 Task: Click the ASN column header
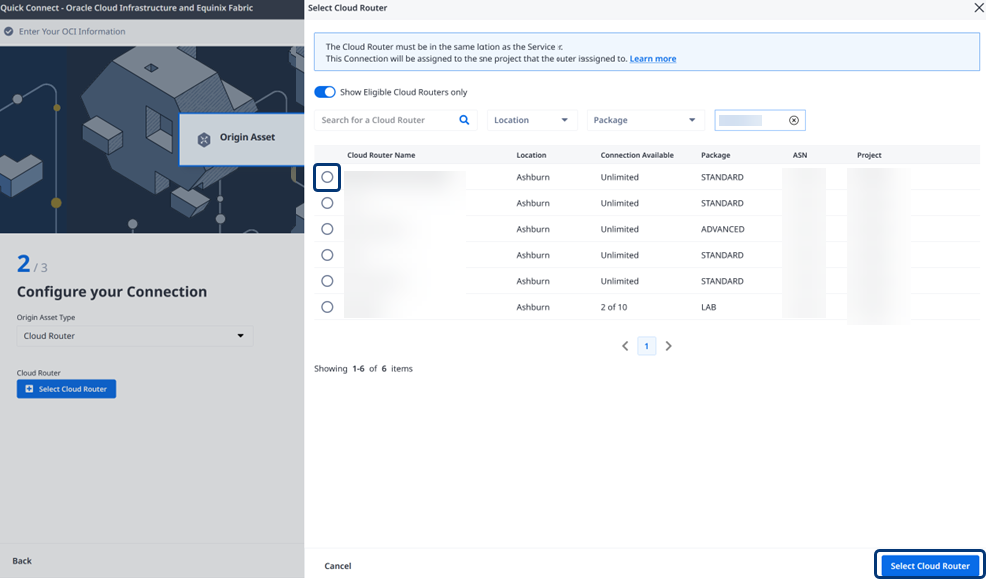coord(800,155)
